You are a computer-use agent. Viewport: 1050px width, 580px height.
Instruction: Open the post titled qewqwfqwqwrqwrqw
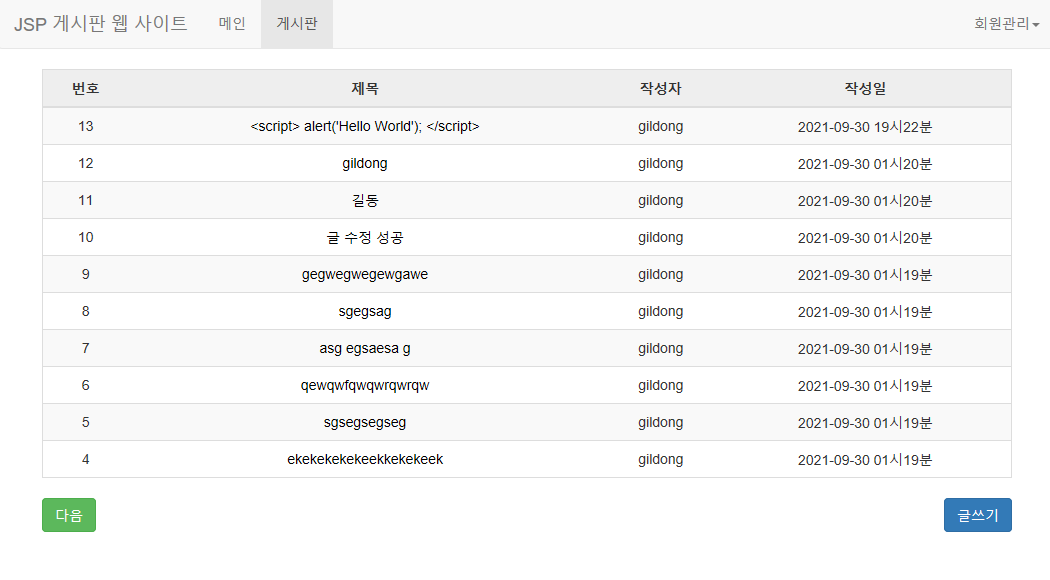365,385
